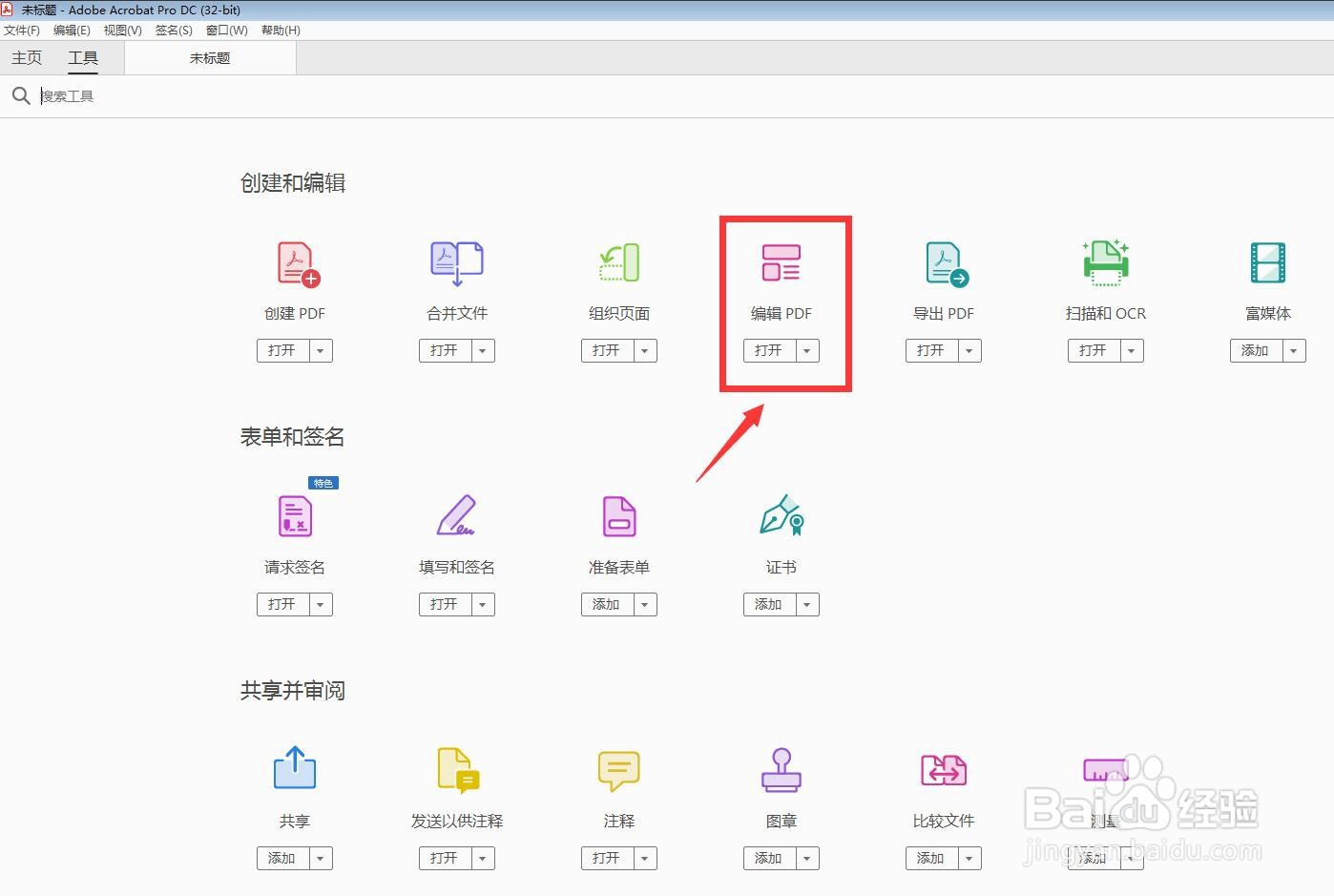
Task: Click the 打开 button under 注释
Action: 607,858
